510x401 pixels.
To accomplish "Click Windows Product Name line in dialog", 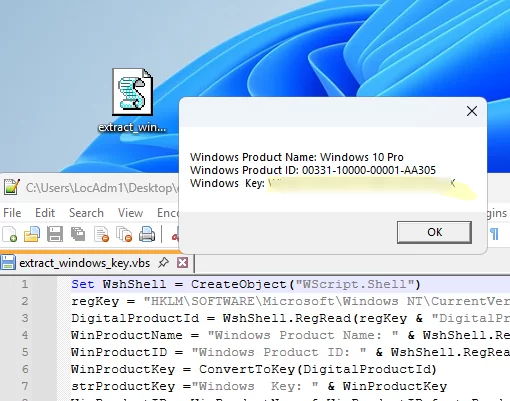I will click(297, 157).
